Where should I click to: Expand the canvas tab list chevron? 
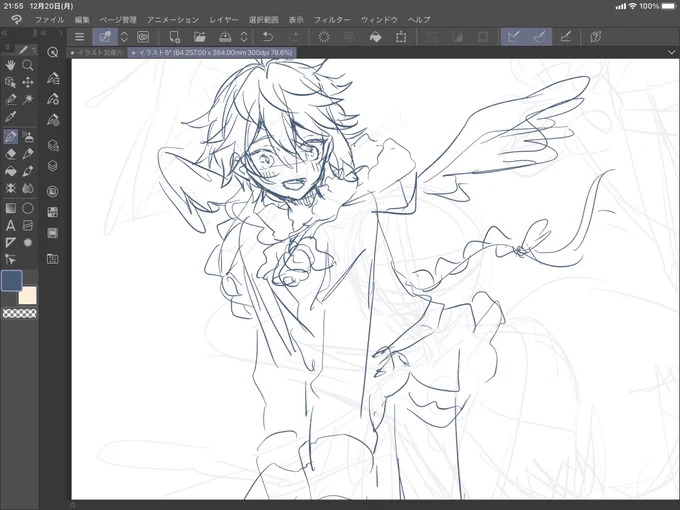coord(672,52)
